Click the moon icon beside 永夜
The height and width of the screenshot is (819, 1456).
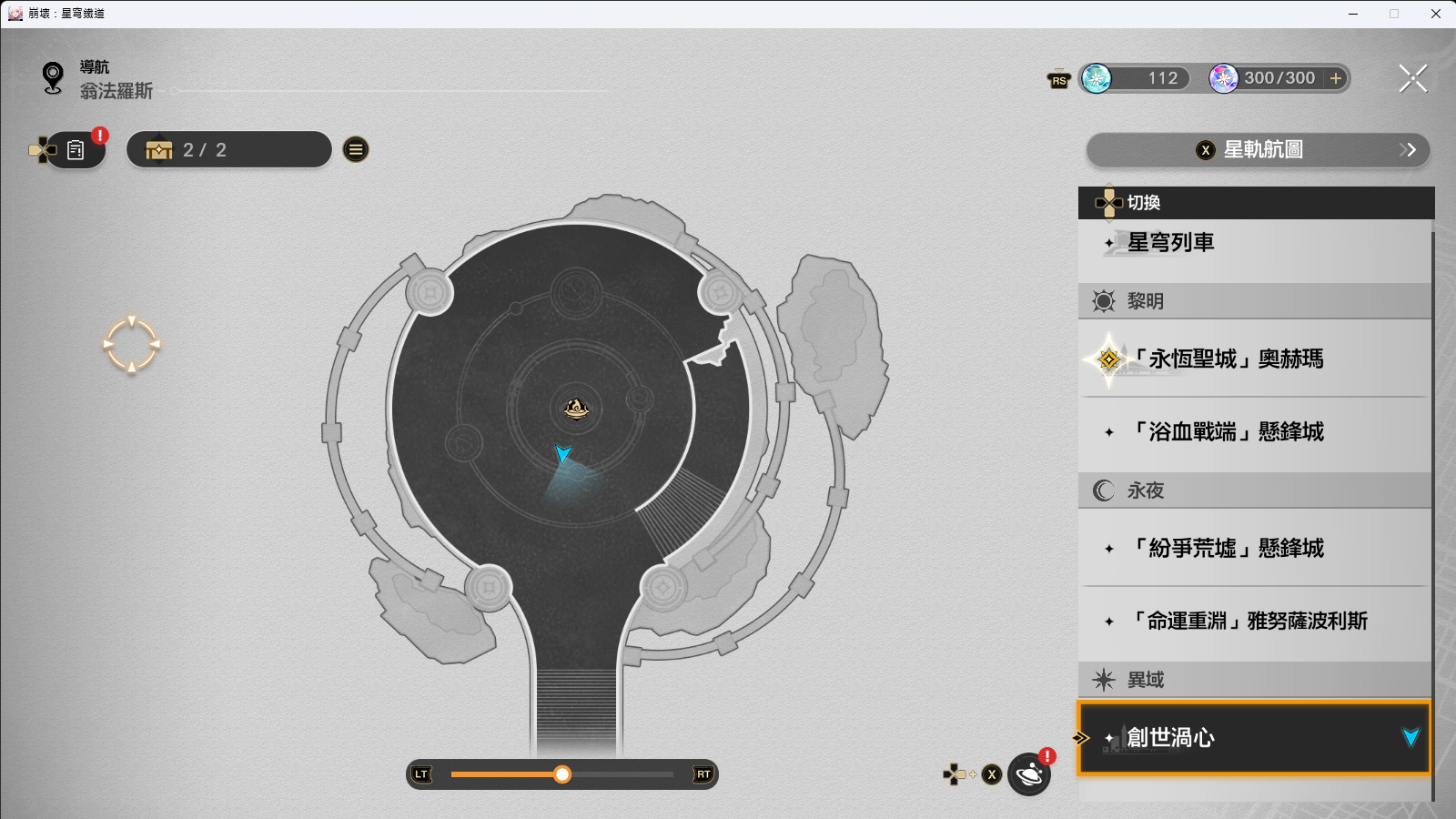(x=1104, y=490)
